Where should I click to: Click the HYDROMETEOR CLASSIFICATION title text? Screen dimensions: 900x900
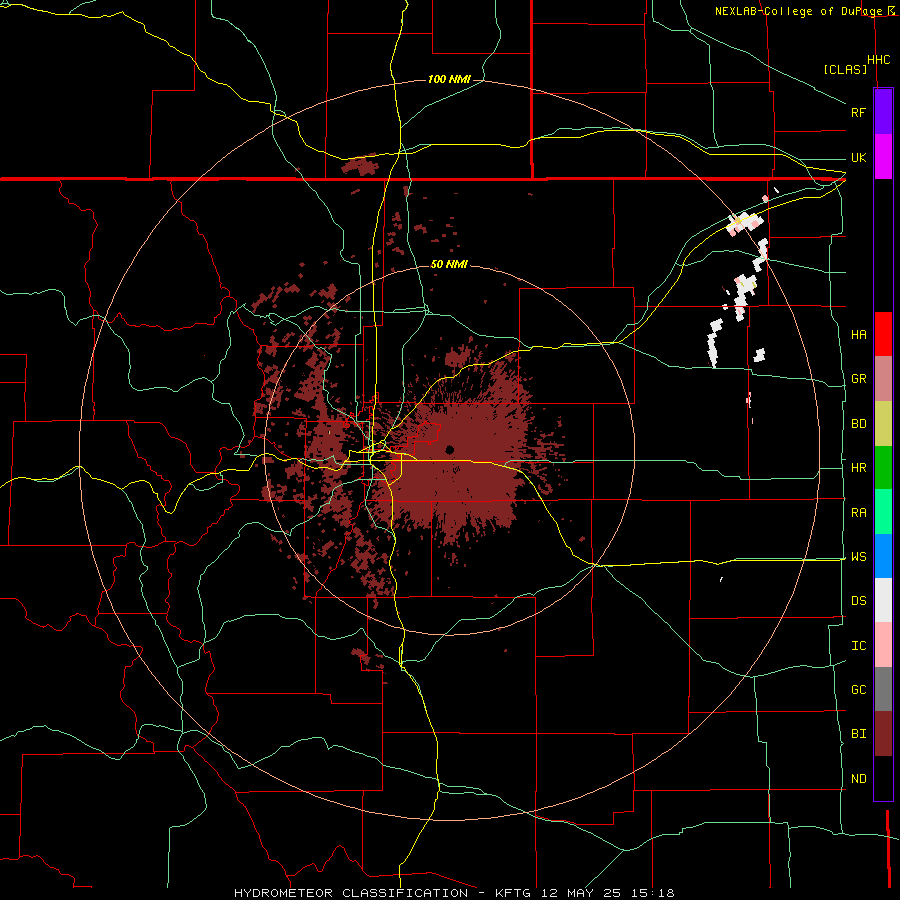click(351, 893)
